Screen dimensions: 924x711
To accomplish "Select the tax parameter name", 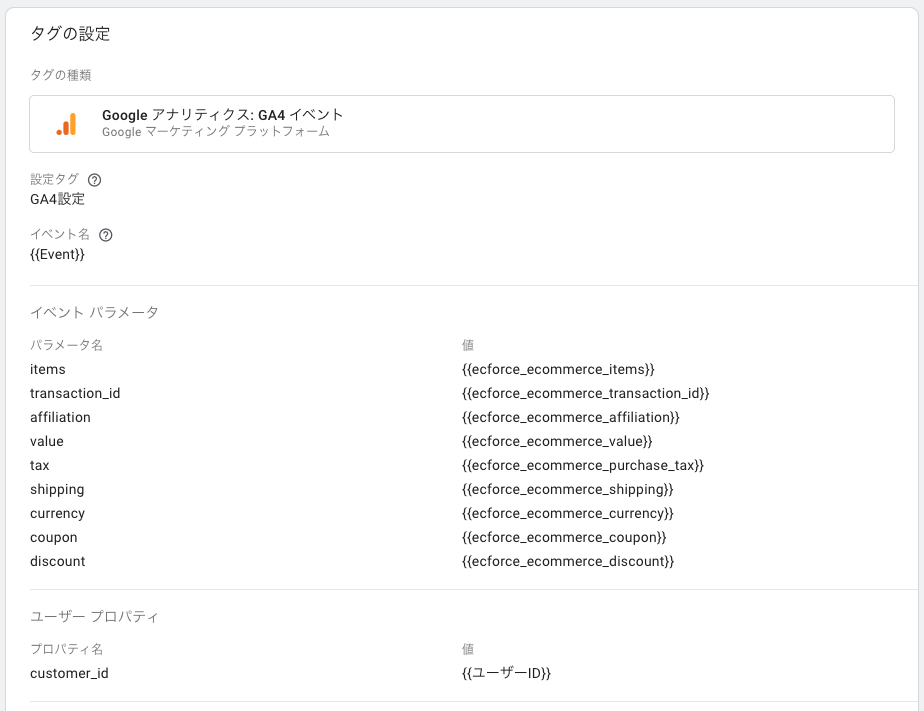I will (x=39, y=465).
